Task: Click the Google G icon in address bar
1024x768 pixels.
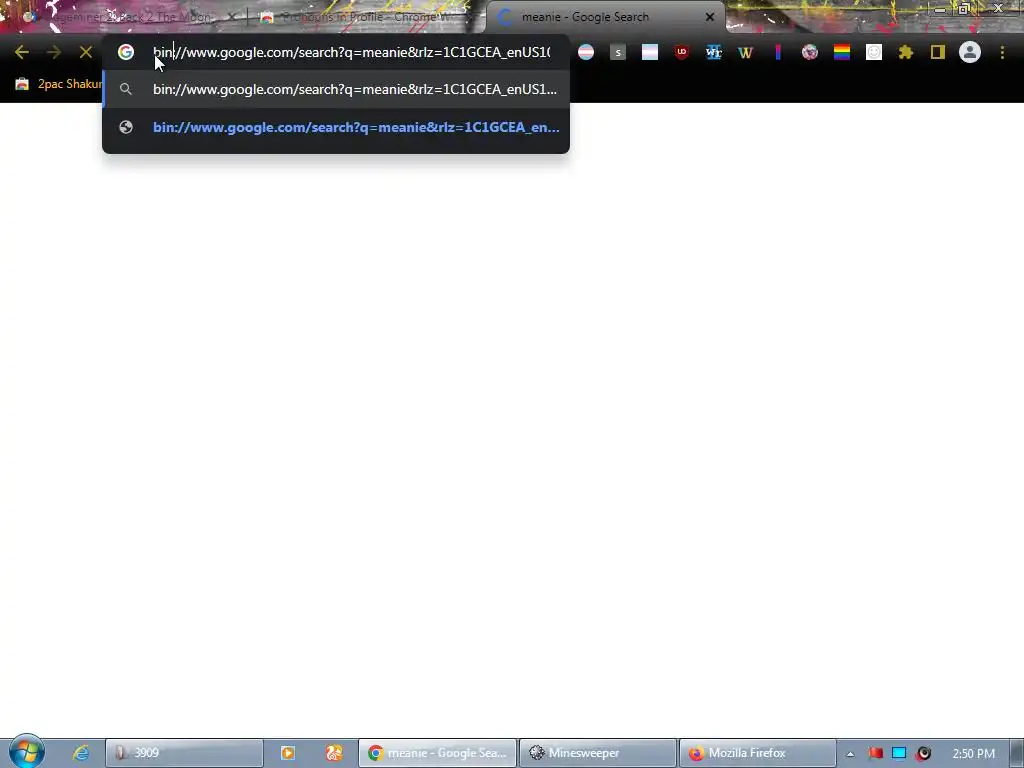Action: click(x=125, y=52)
